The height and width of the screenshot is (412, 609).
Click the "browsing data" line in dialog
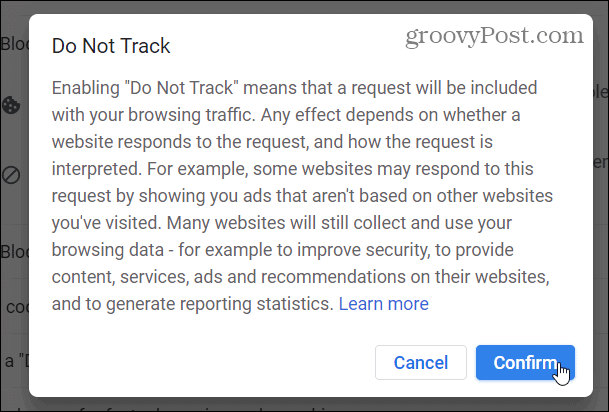[282, 250]
